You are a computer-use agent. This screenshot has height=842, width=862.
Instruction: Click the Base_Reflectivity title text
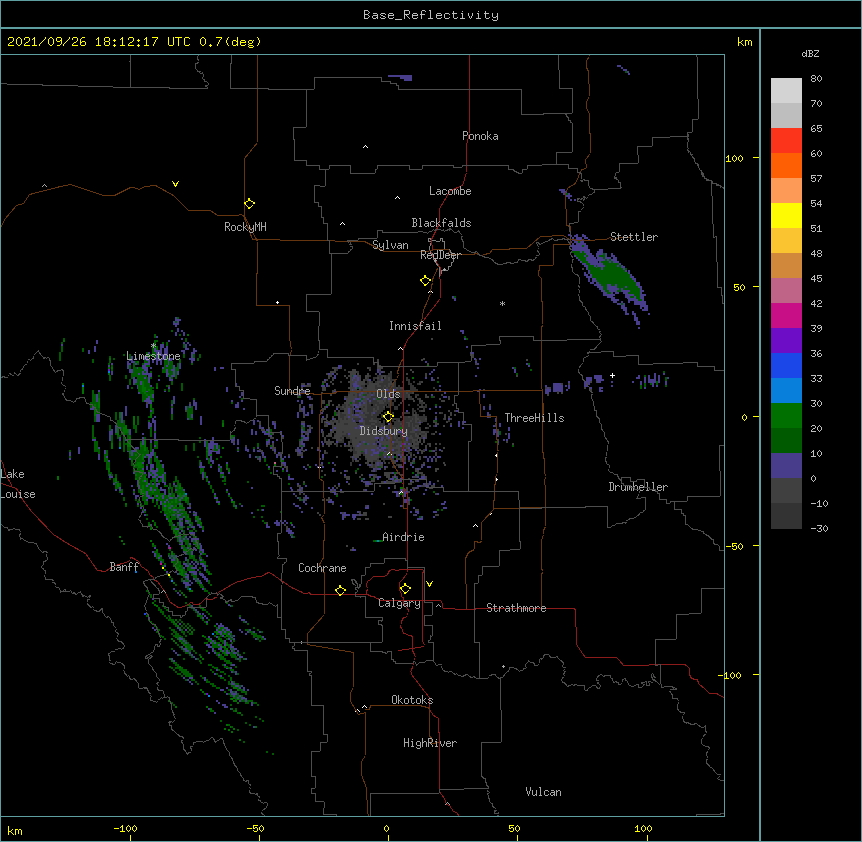tap(431, 15)
